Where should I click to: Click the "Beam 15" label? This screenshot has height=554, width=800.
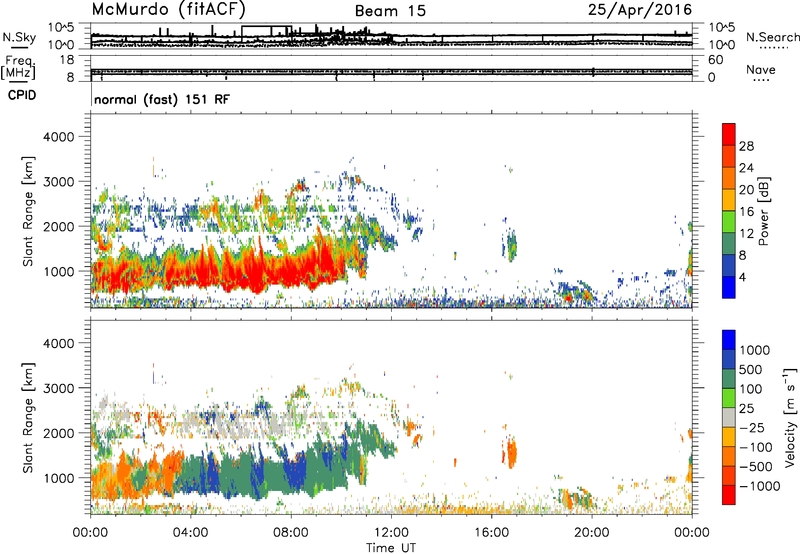coord(390,11)
